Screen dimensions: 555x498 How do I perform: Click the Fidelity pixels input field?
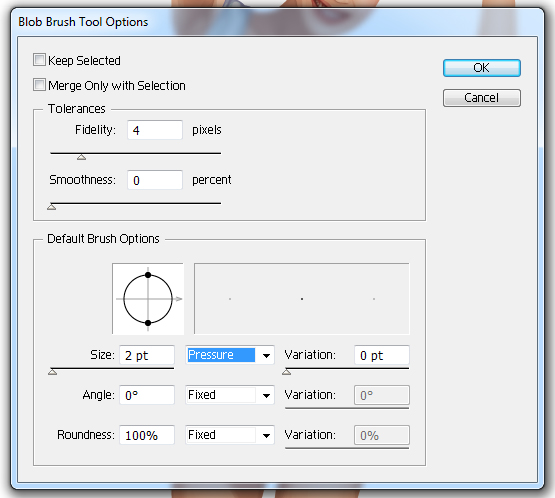(155, 130)
